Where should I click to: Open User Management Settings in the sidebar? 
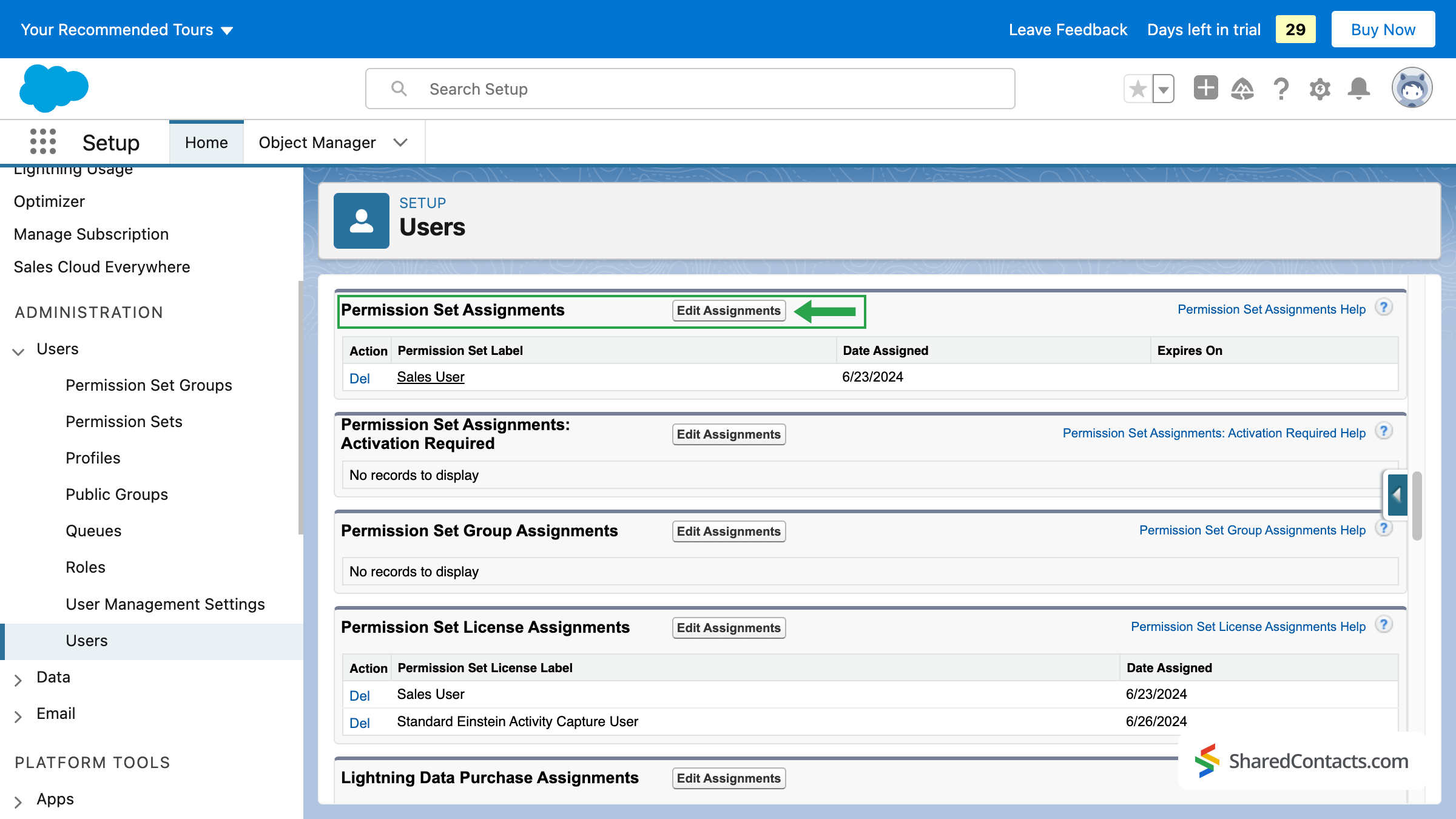165,604
